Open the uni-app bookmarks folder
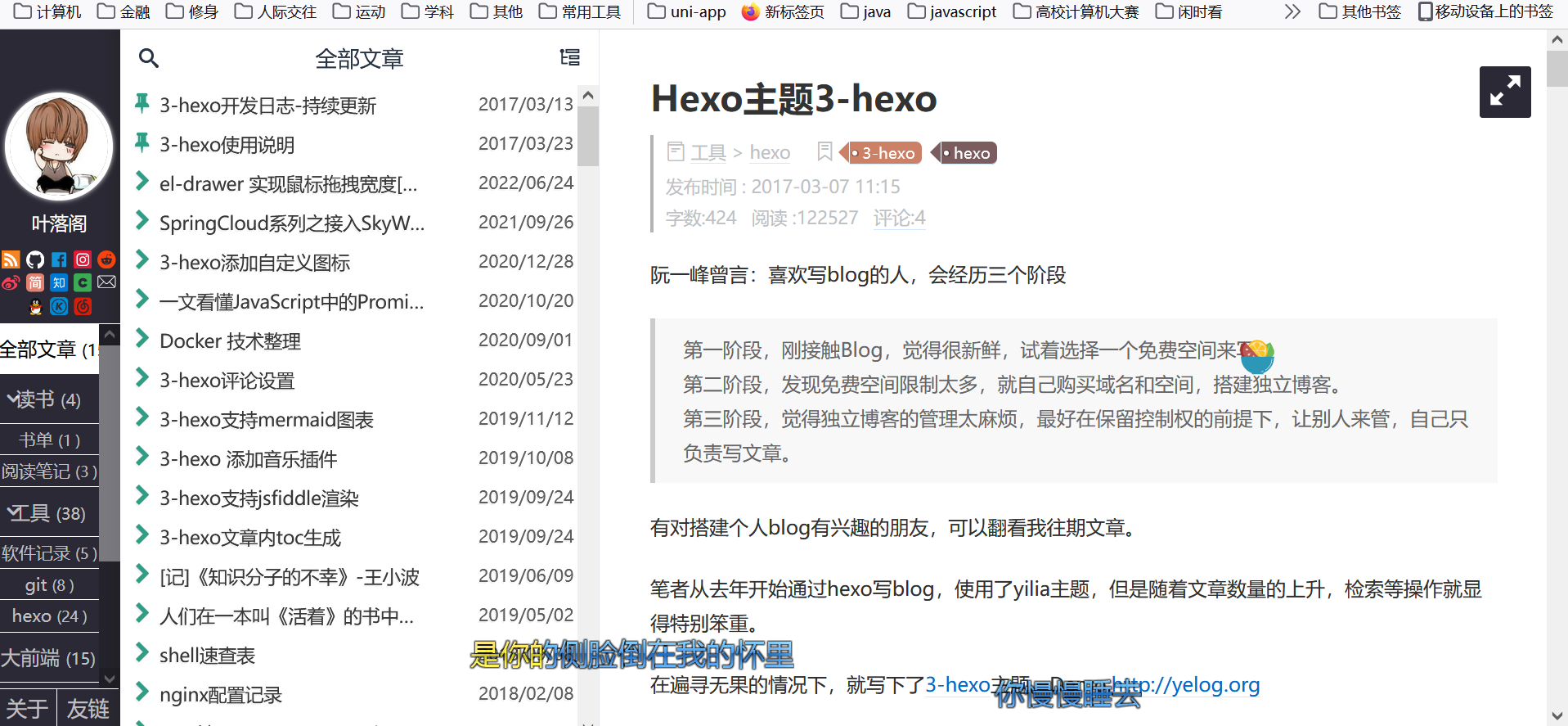 pyautogui.click(x=686, y=12)
